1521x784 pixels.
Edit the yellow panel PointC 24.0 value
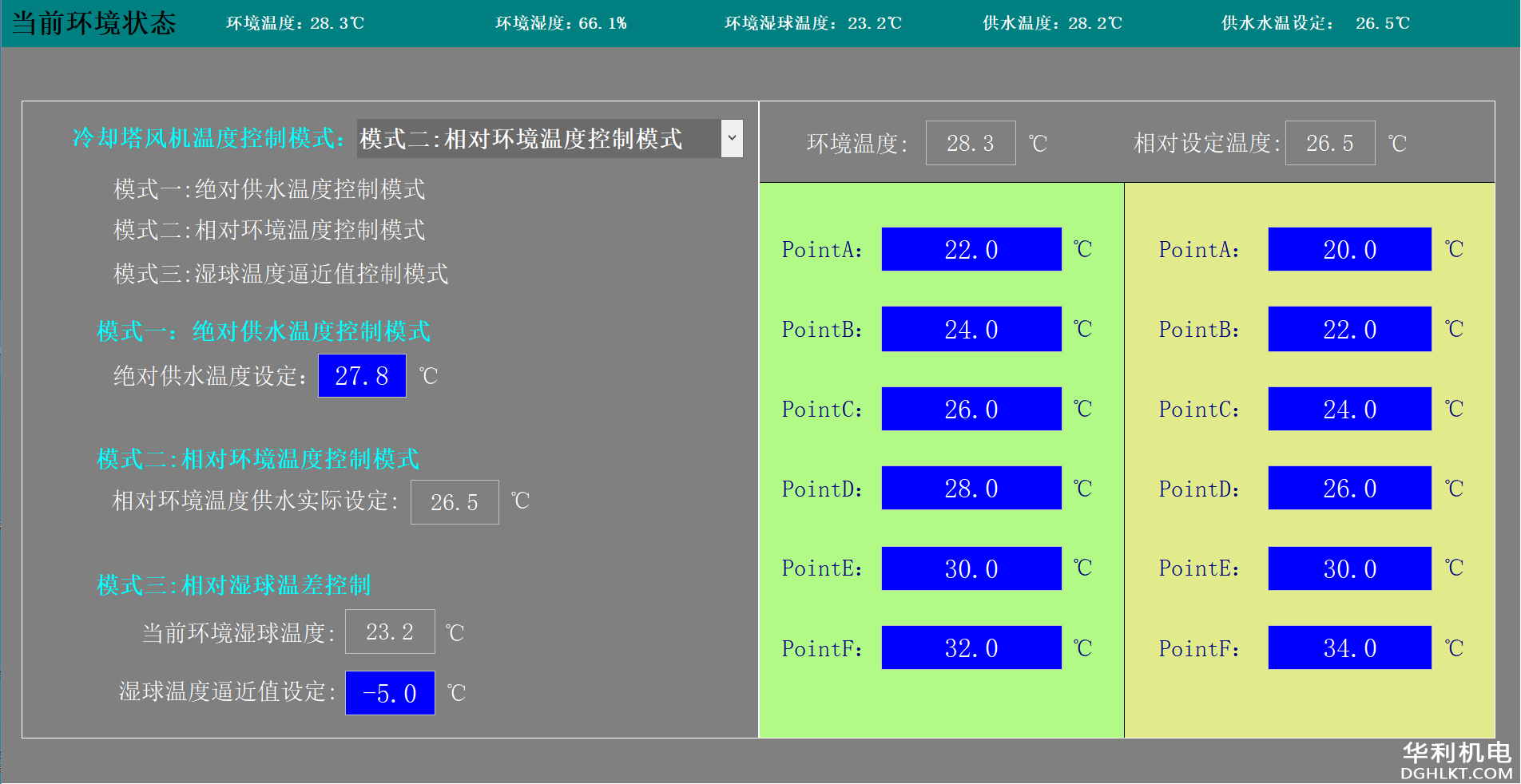point(1349,409)
